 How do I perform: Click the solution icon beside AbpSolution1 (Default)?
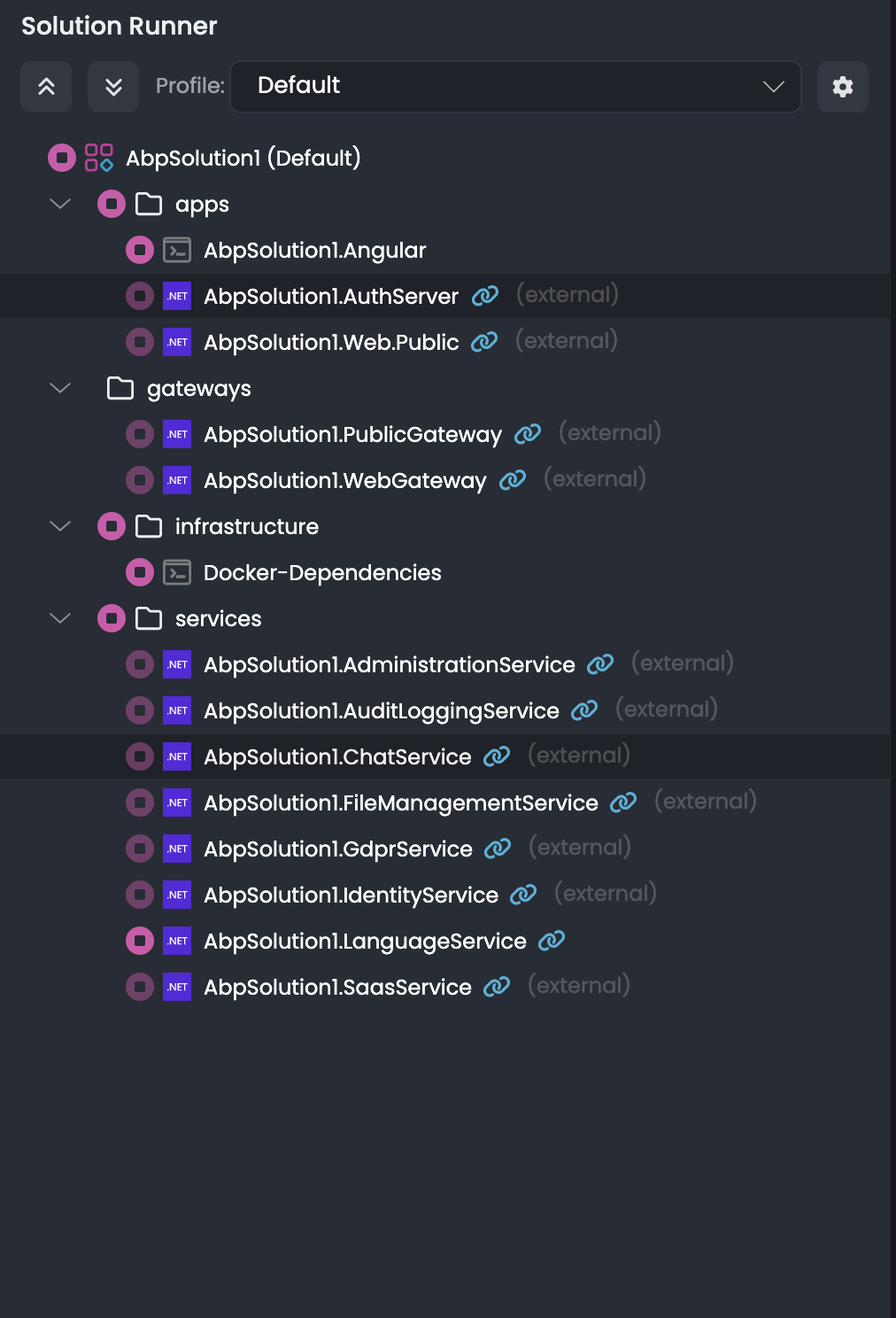click(98, 158)
